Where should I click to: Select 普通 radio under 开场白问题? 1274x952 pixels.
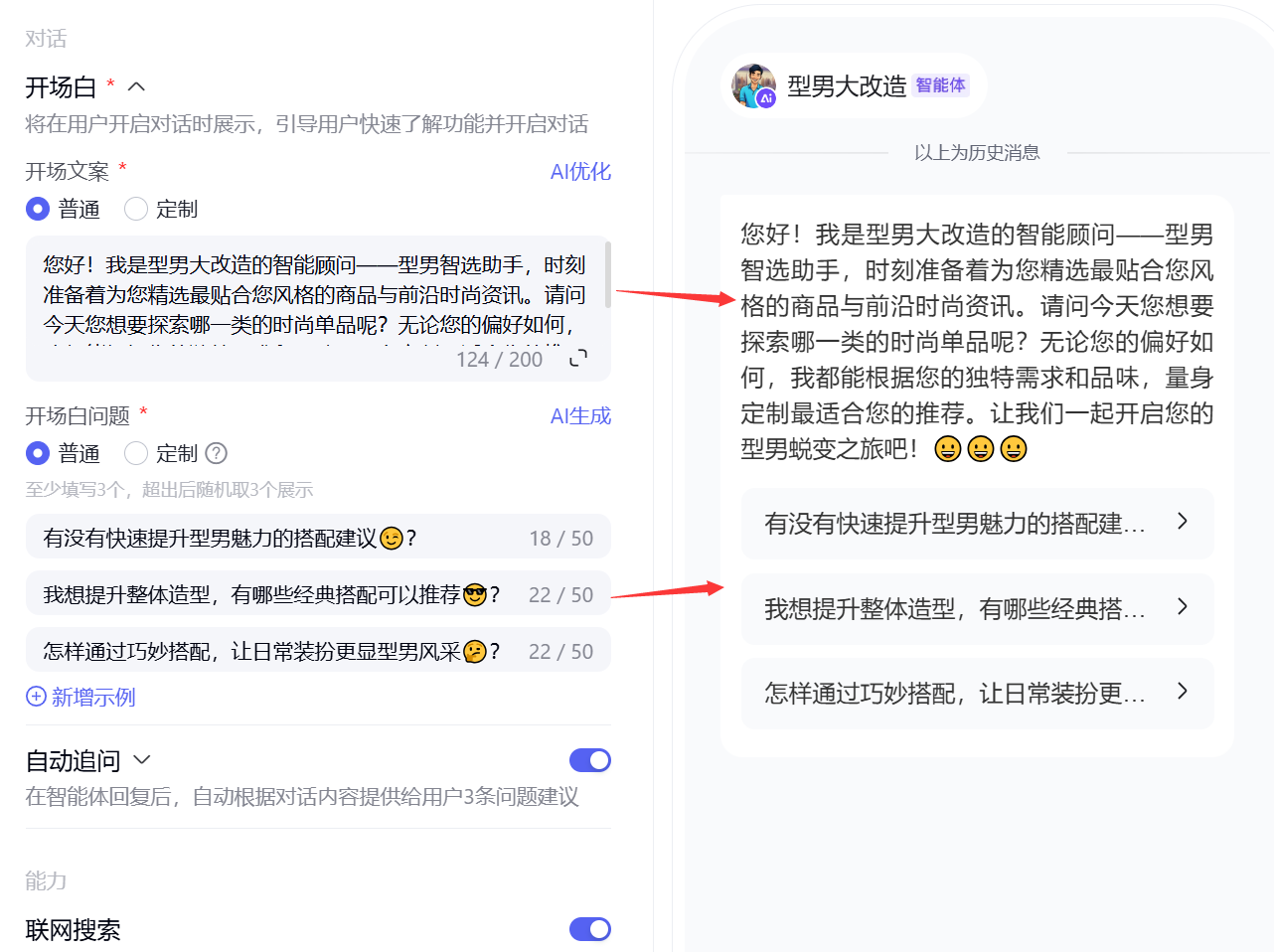(38, 453)
